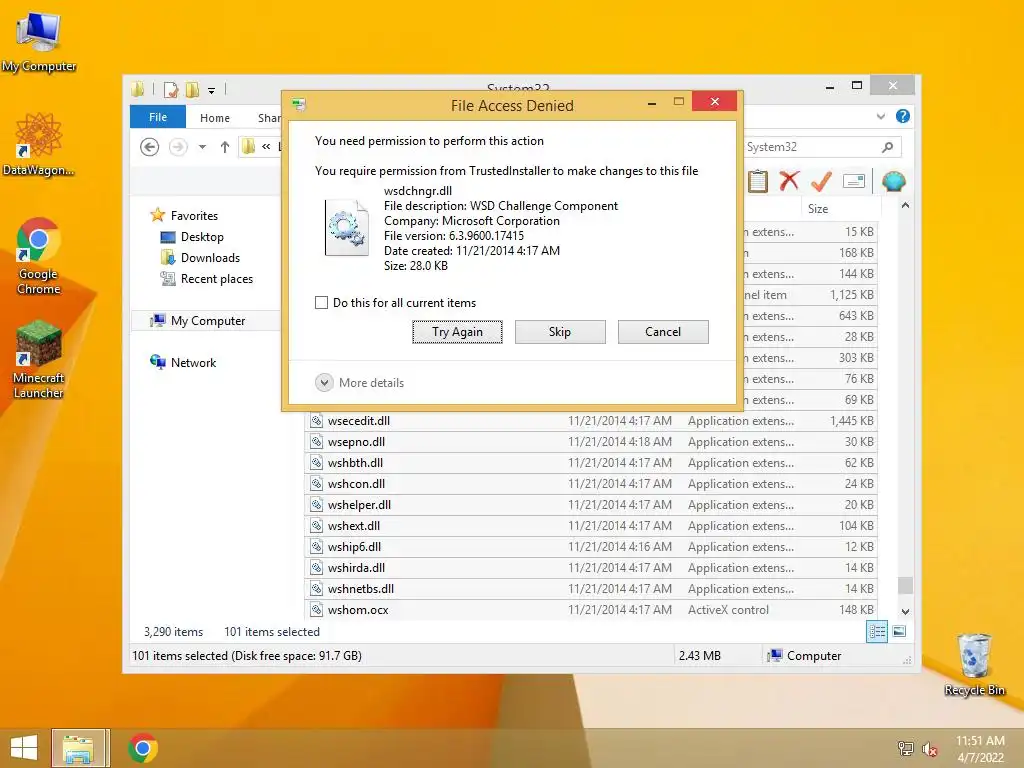The width and height of the screenshot is (1024, 768).
Task: Click the Back arrow in Explorer
Action: coord(150,147)
